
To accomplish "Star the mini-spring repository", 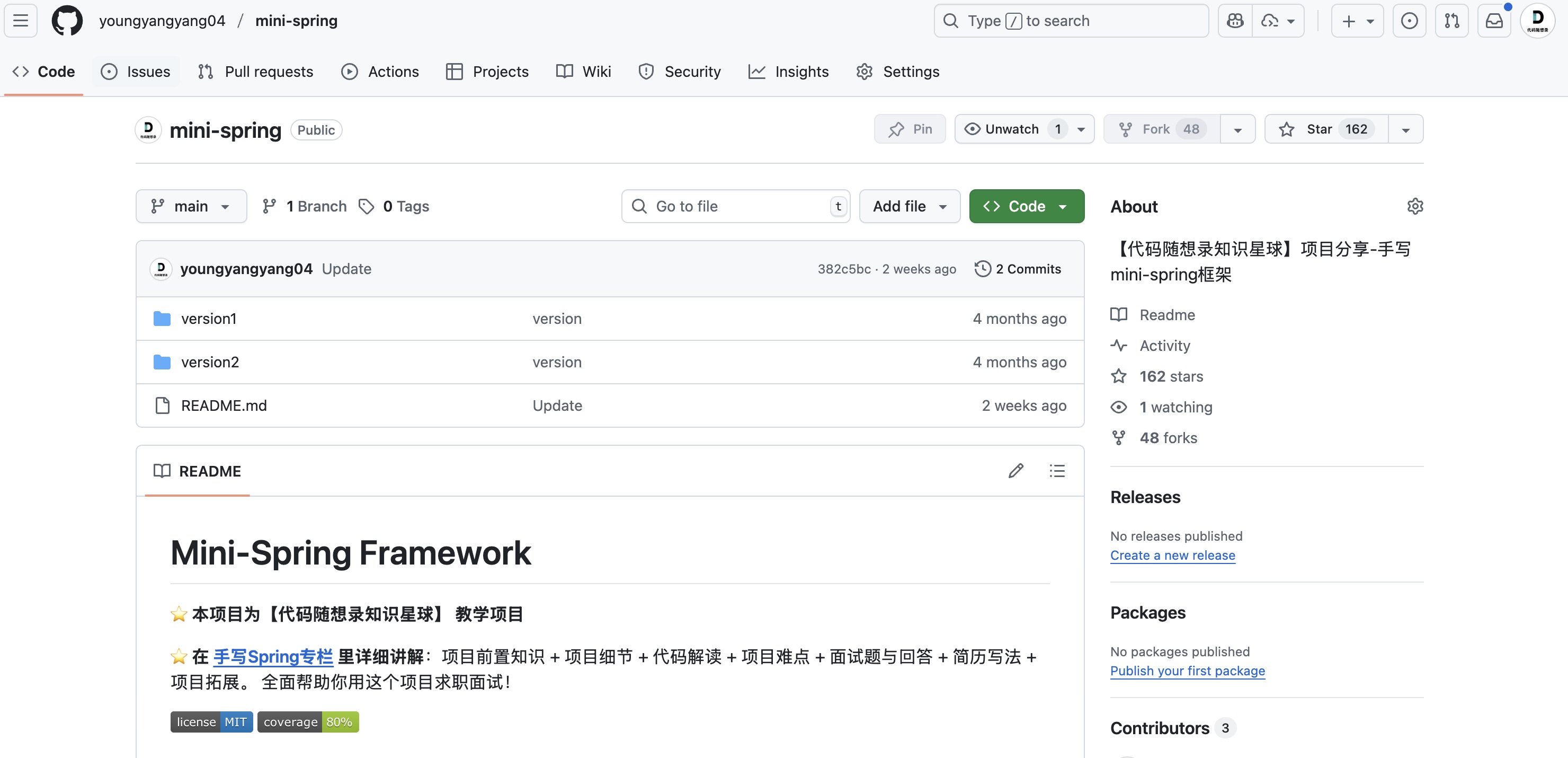I will 1326,129.
